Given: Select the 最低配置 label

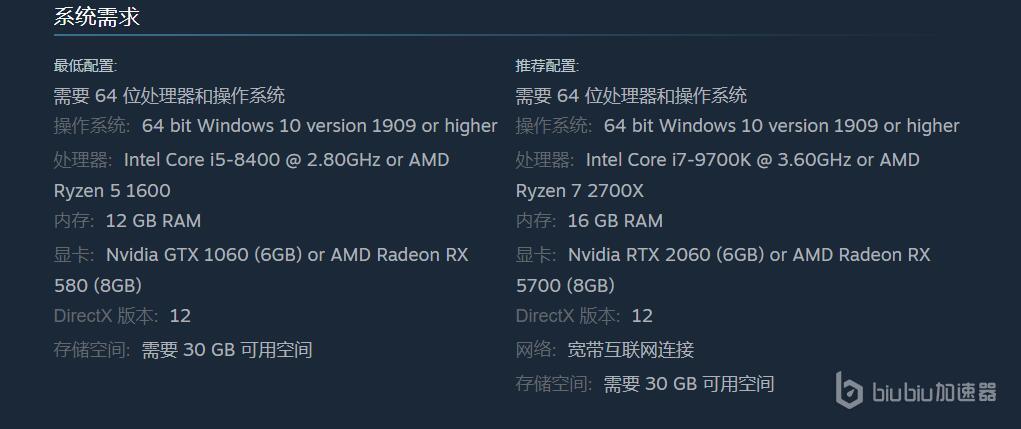Looking at the screenshot, I should pos(85,66).
